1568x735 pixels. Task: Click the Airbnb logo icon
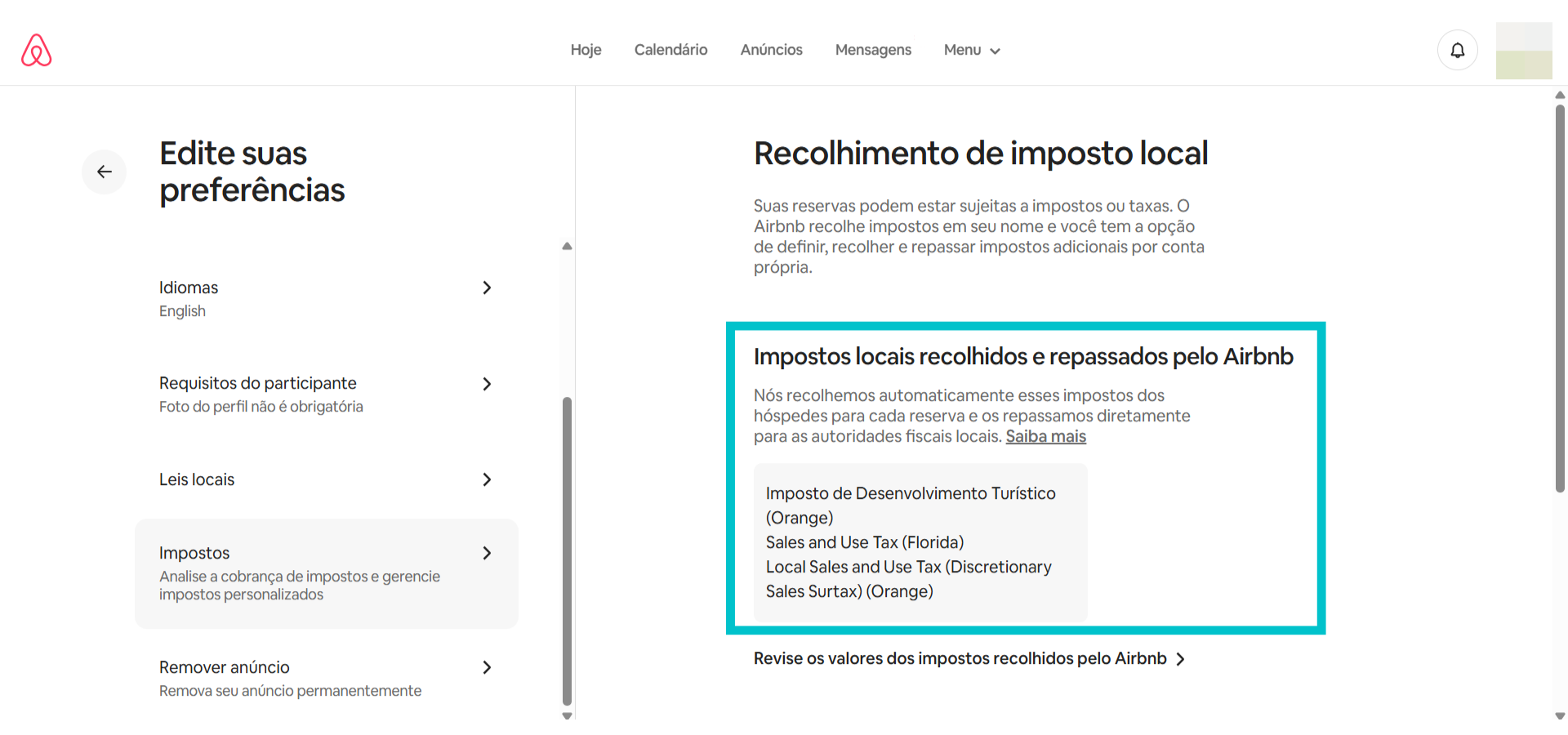[36, 51]
